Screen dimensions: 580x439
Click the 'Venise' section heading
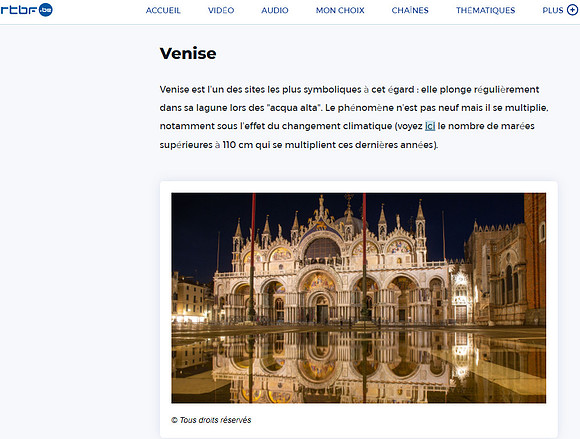188,53
